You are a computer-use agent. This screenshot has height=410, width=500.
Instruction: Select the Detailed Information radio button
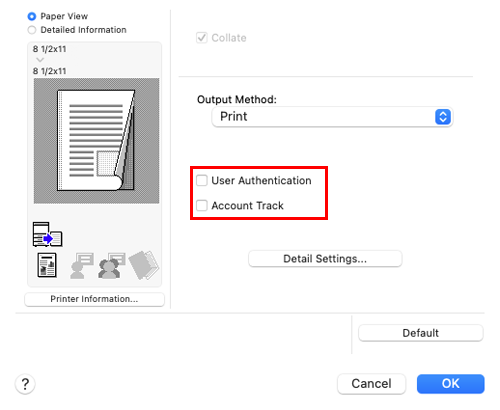[x=32, y=30]
